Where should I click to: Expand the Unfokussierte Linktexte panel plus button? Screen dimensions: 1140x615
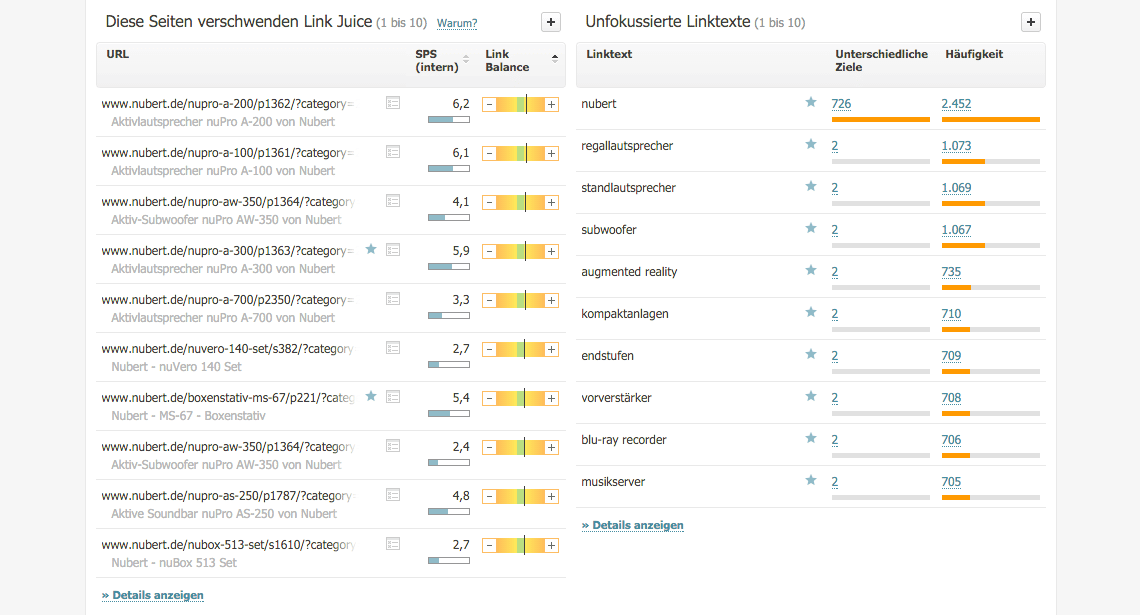click(x=1030, y=23)
